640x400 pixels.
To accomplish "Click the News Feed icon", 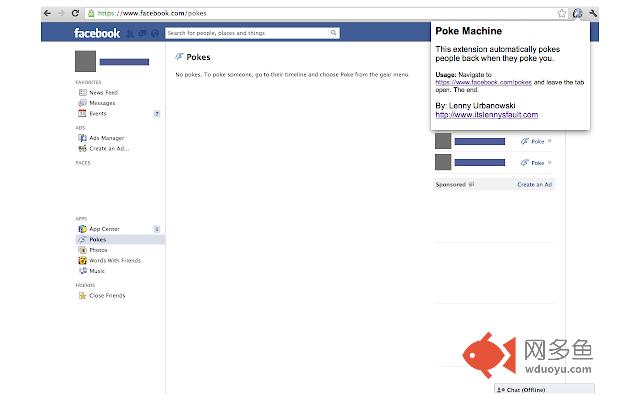I will 82,92.
